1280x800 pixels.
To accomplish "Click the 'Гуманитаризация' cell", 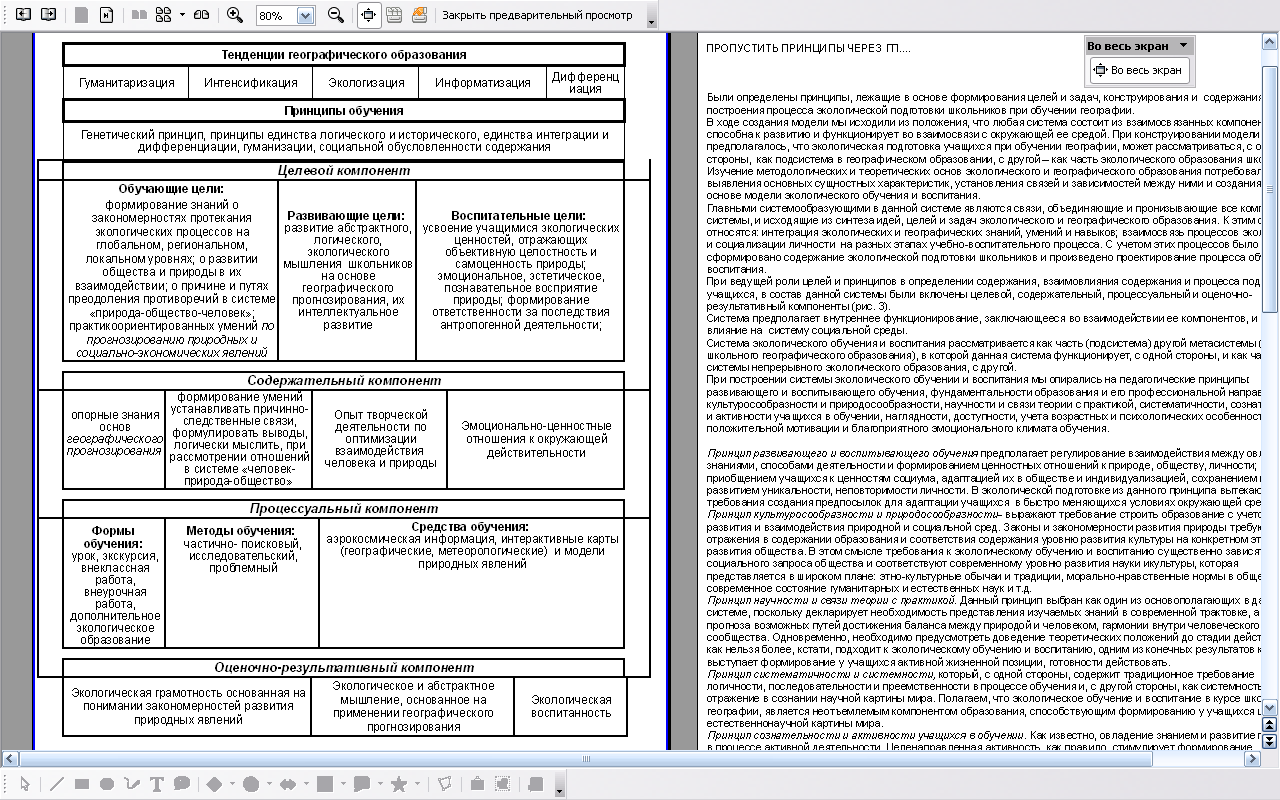I will pos(127,83).
